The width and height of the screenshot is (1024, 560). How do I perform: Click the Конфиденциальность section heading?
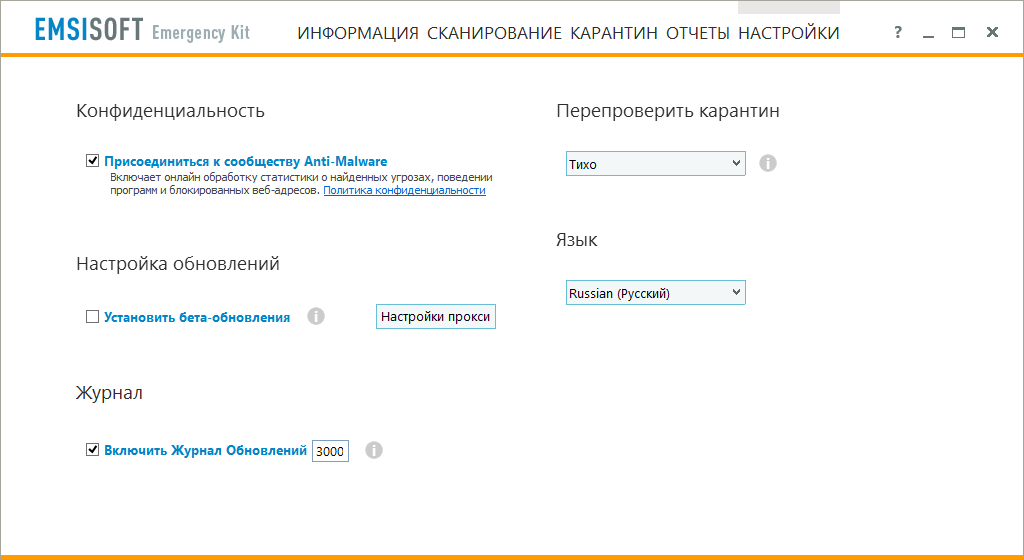[x=170, y=111]
